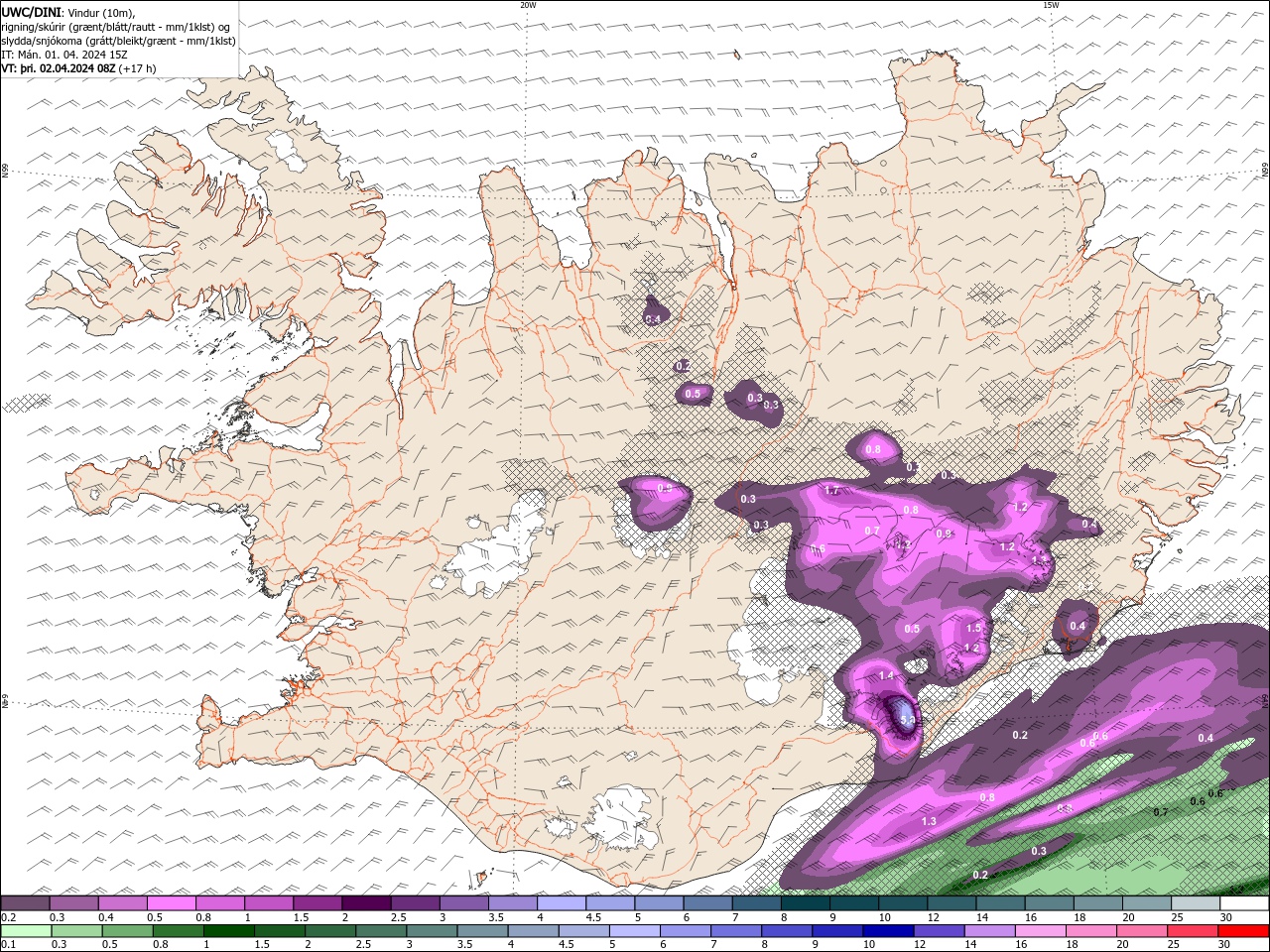The image size is (1270, 952).
Task: Click the 'Vindur (10m)' header text
Action: point(101,12)
